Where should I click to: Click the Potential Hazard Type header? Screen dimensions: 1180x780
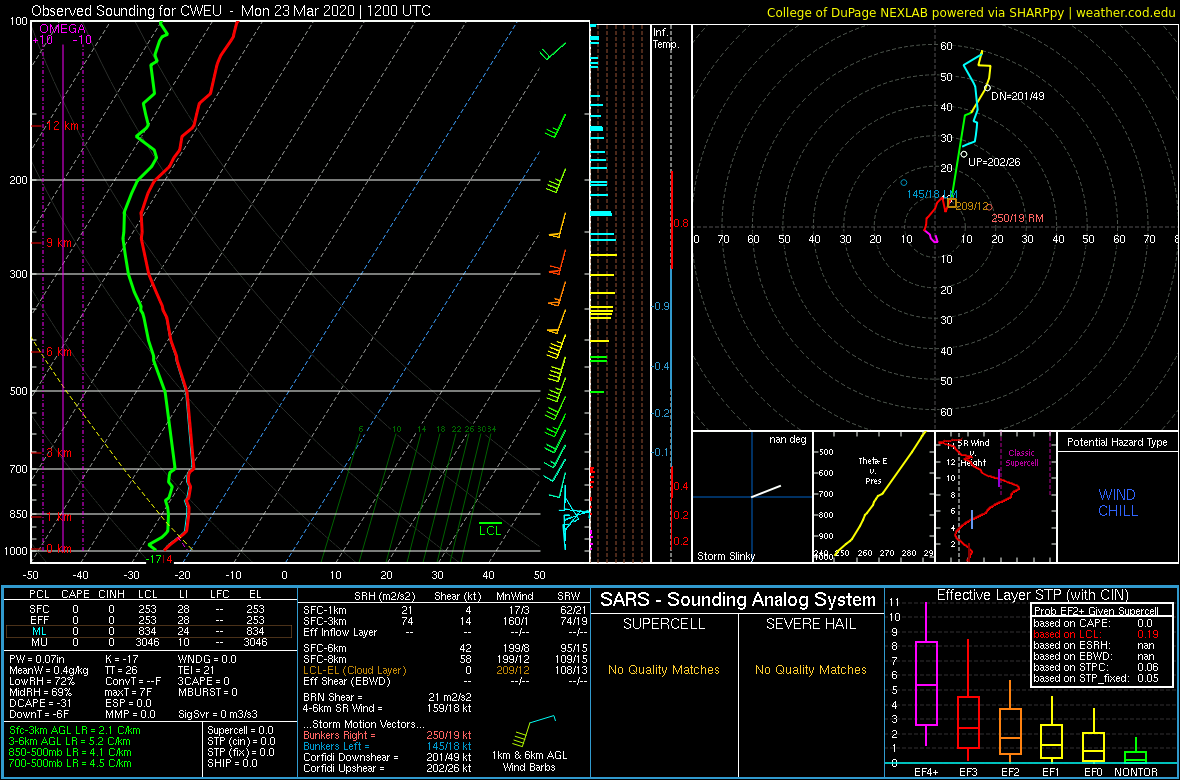click(1117, 443)
